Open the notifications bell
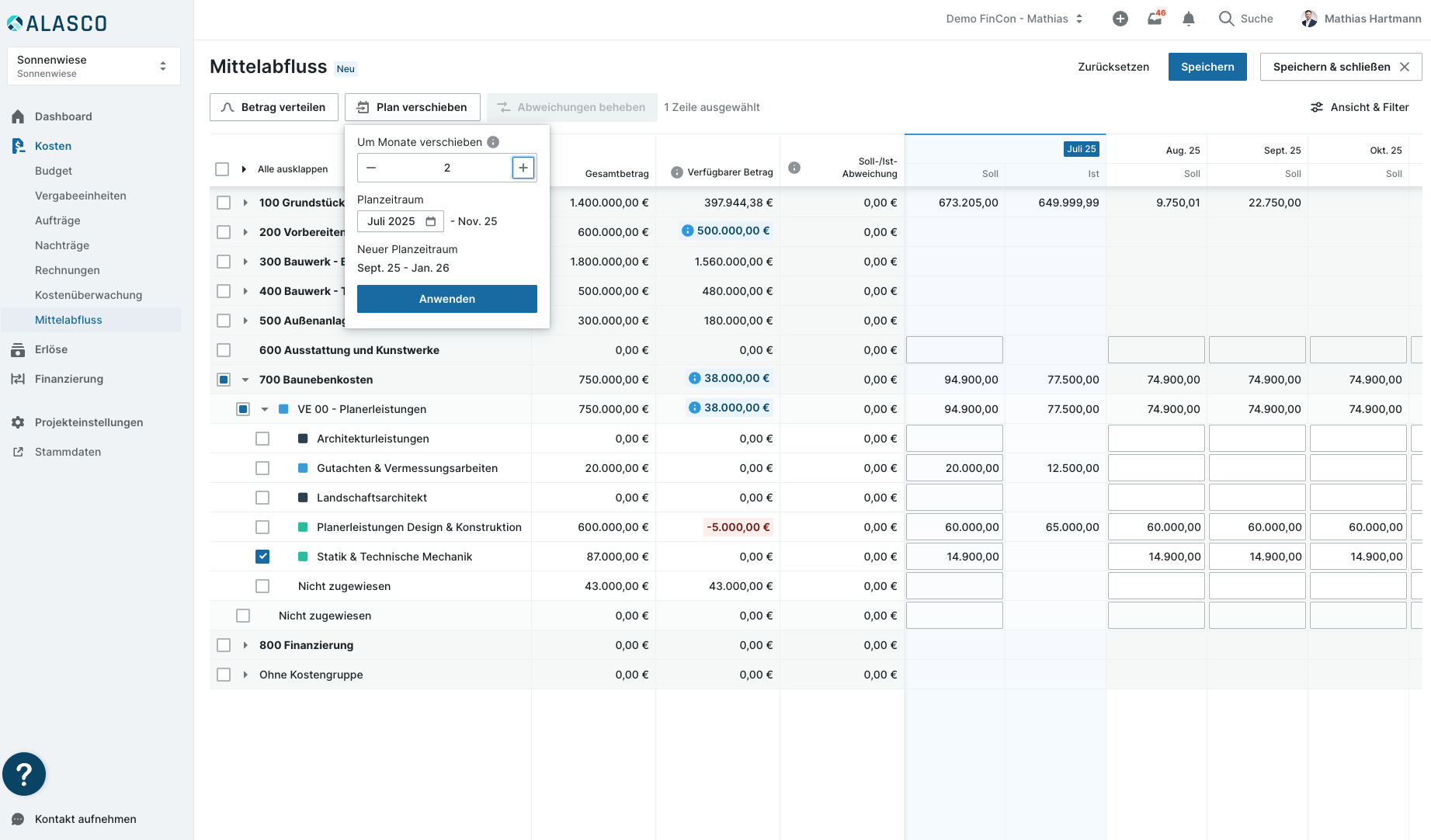Viewport: 1431px width, 840px height. click(1188, 19)
